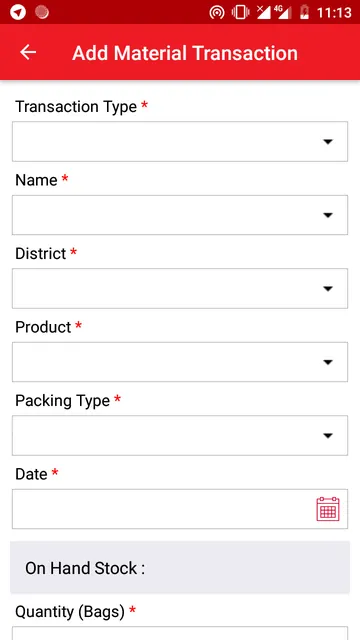Expand the Name dropdown
The height and width of the screenshot is (640, 360).
180,215
